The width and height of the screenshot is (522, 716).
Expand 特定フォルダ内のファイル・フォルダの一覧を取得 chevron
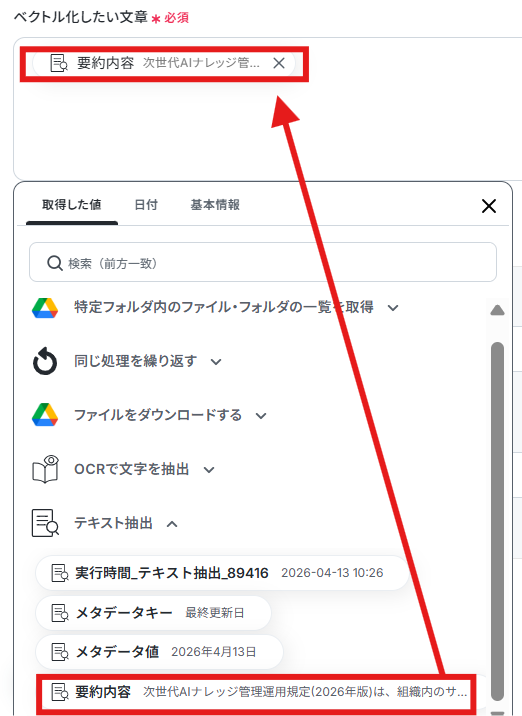coord(393,308)
